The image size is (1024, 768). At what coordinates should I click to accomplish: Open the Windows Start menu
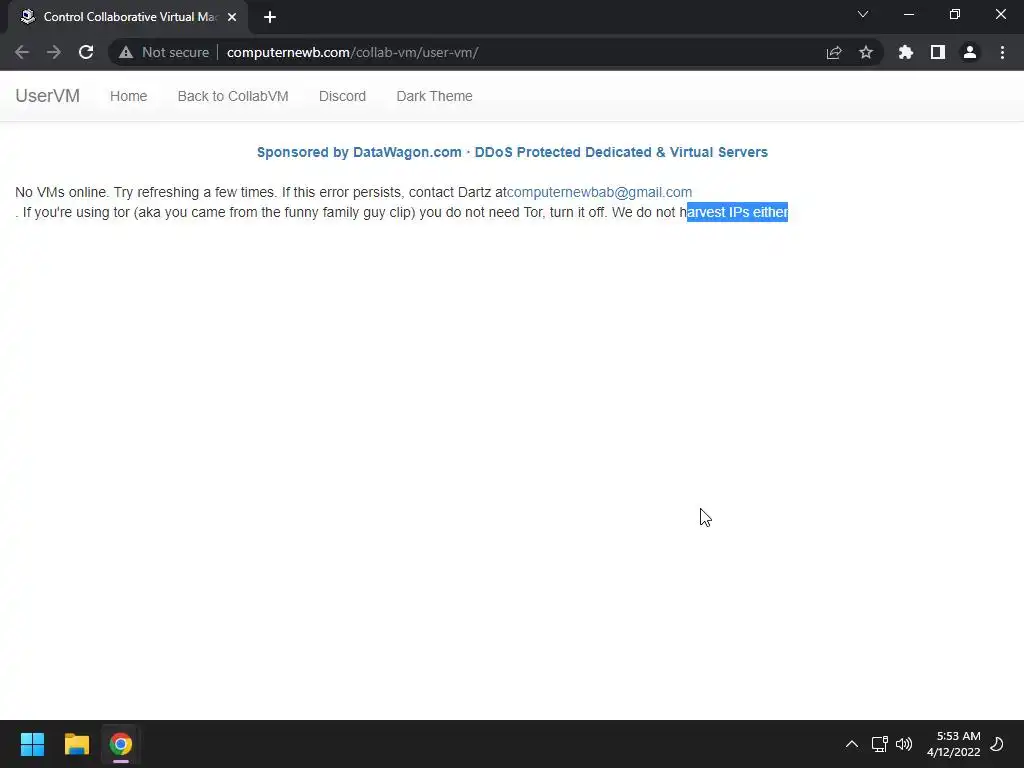click(32, 744)
